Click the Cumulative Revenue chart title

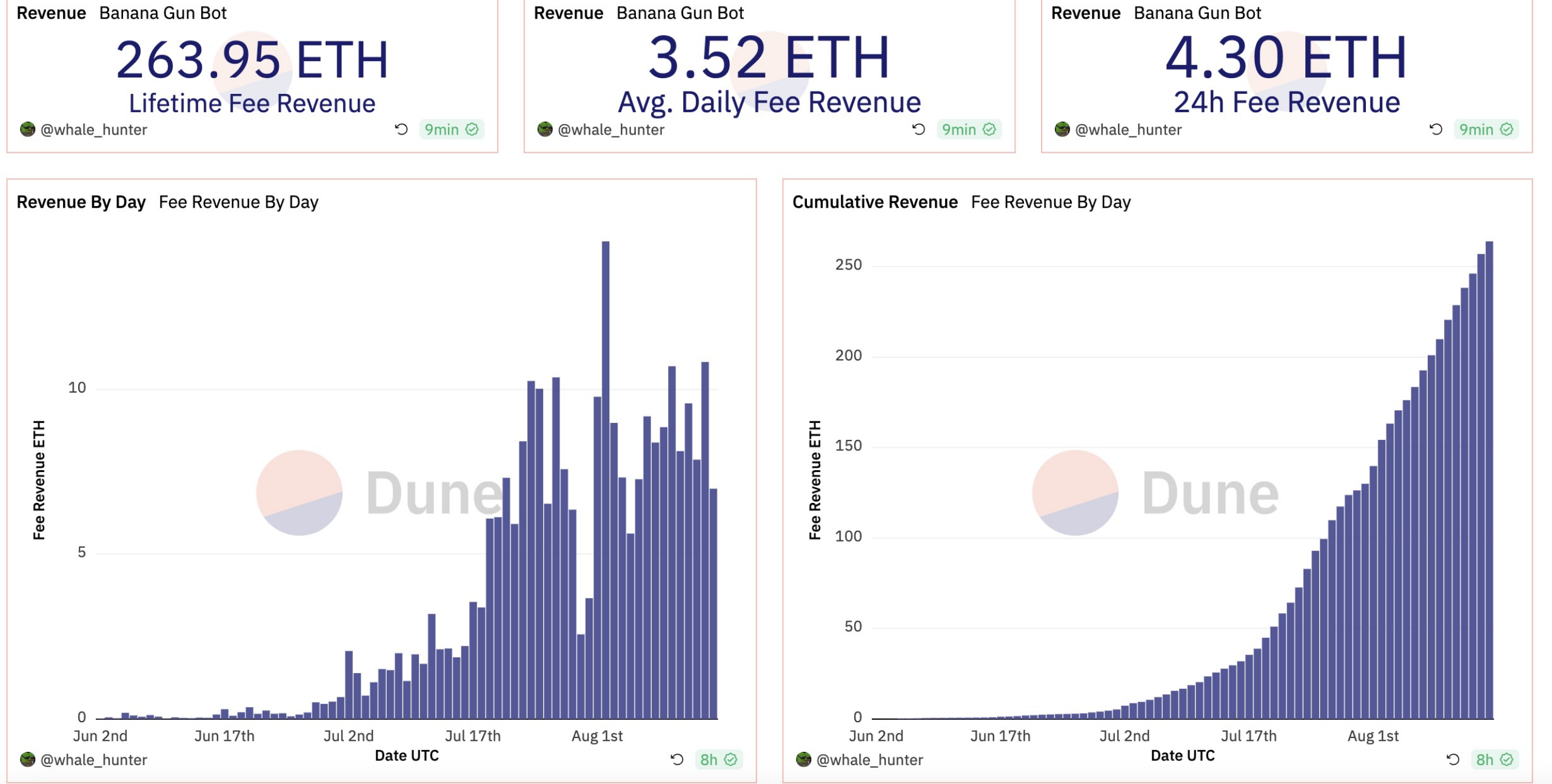tap(875, 202)
